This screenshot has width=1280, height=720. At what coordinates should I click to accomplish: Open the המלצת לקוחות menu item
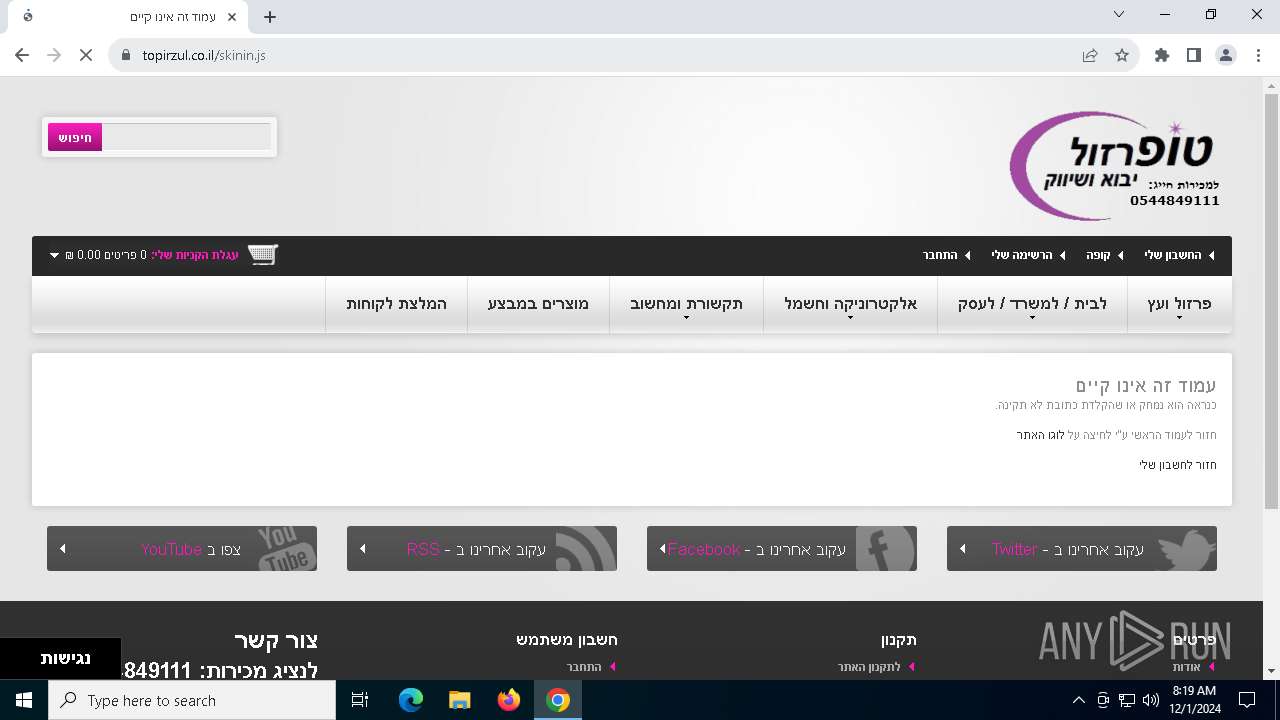click(396, 304)
